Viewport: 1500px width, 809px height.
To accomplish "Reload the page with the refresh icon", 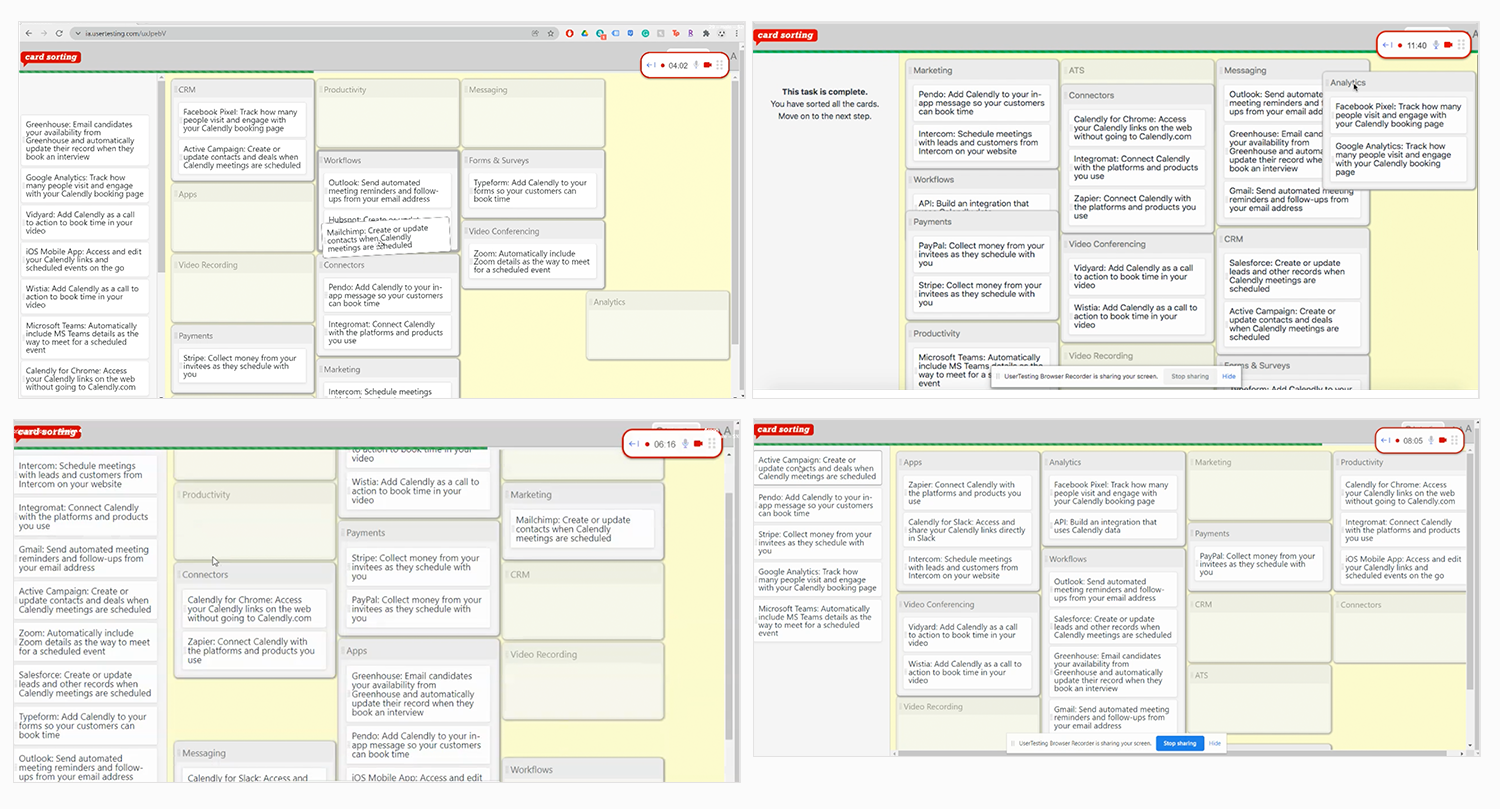I will 59,33.
